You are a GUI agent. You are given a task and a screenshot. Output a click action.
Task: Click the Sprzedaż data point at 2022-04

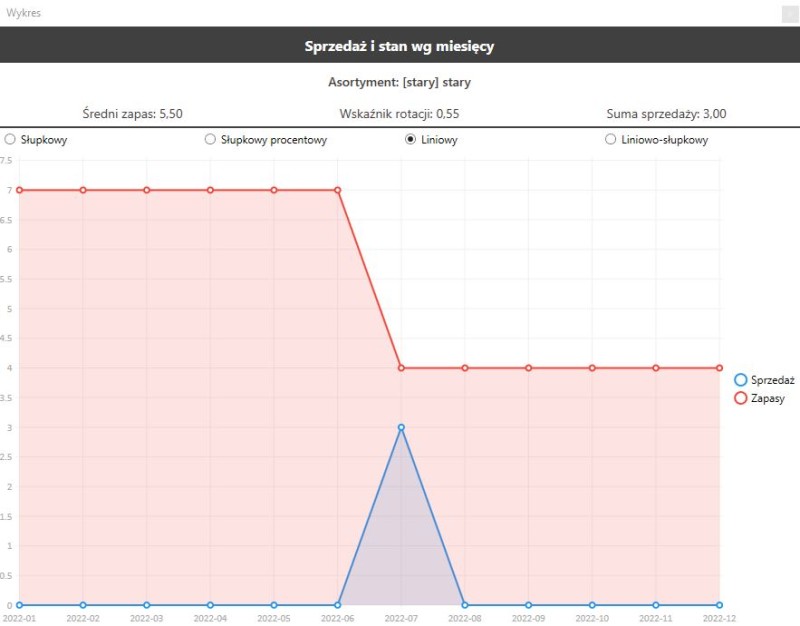(x=210, y=605)
